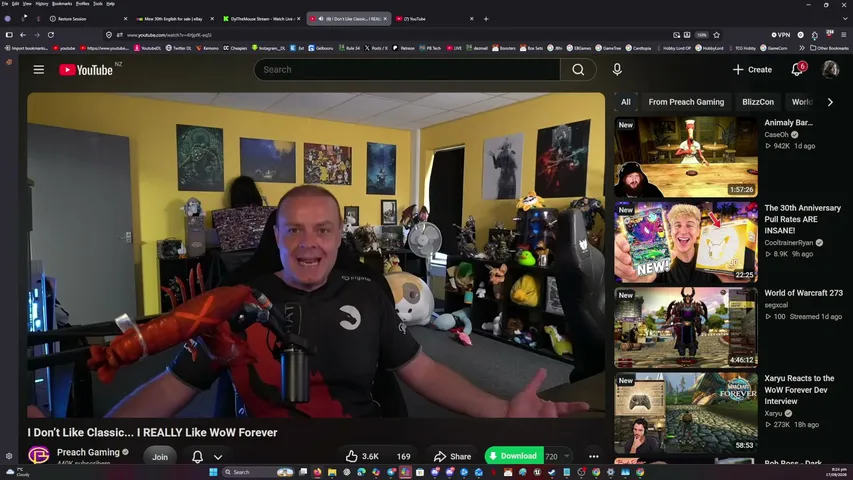Show next filter chips arrow
The width and height of the screenshot is (853, 480).
[x=830, y=102]
